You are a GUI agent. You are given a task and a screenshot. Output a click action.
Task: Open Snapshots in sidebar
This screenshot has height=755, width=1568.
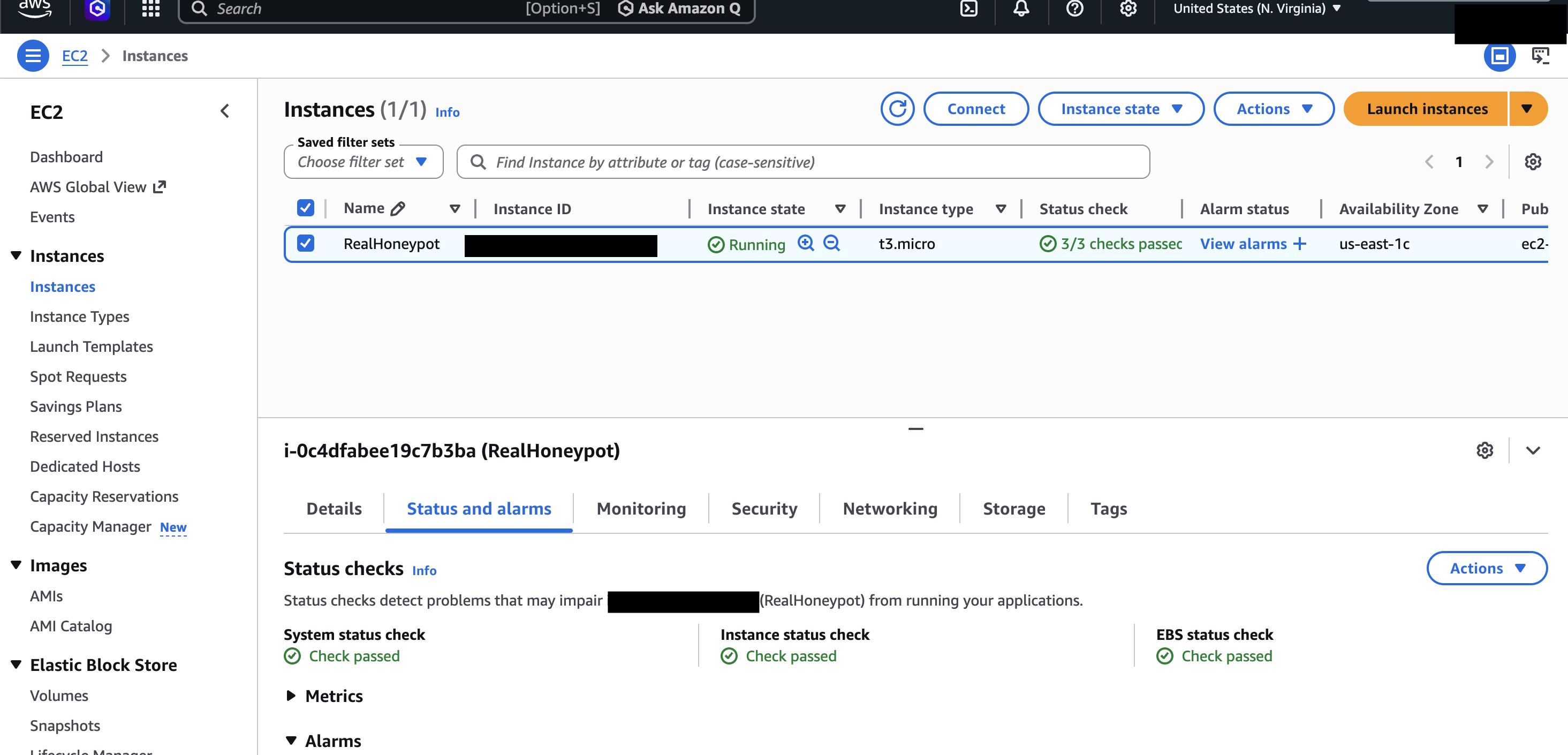coord(65,726)
